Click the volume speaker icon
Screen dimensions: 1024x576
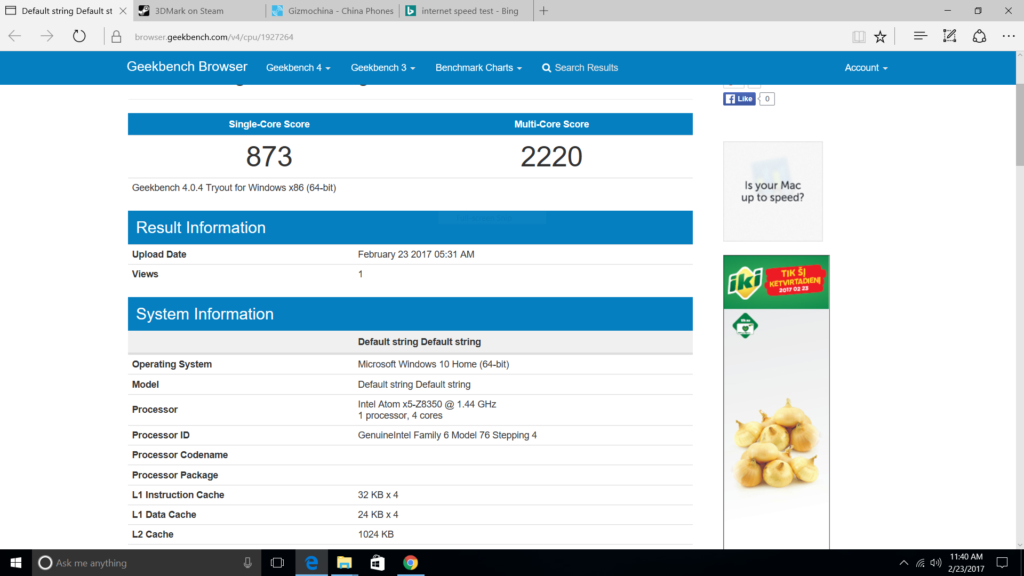[936, 562]
